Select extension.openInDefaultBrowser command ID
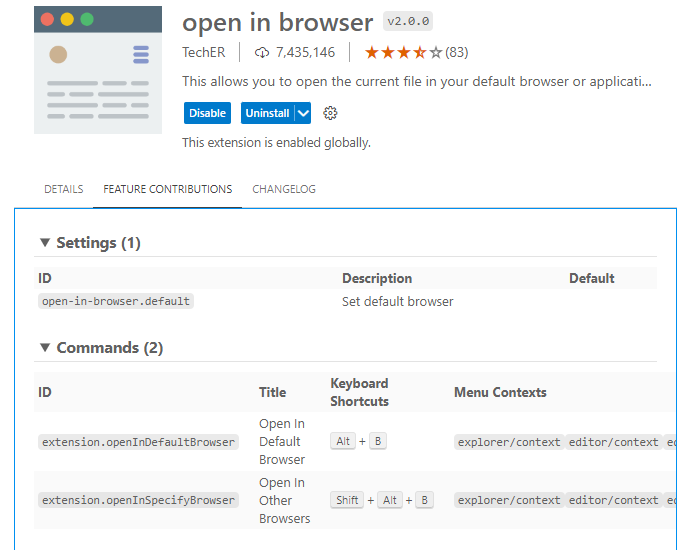 pos(138,442)
